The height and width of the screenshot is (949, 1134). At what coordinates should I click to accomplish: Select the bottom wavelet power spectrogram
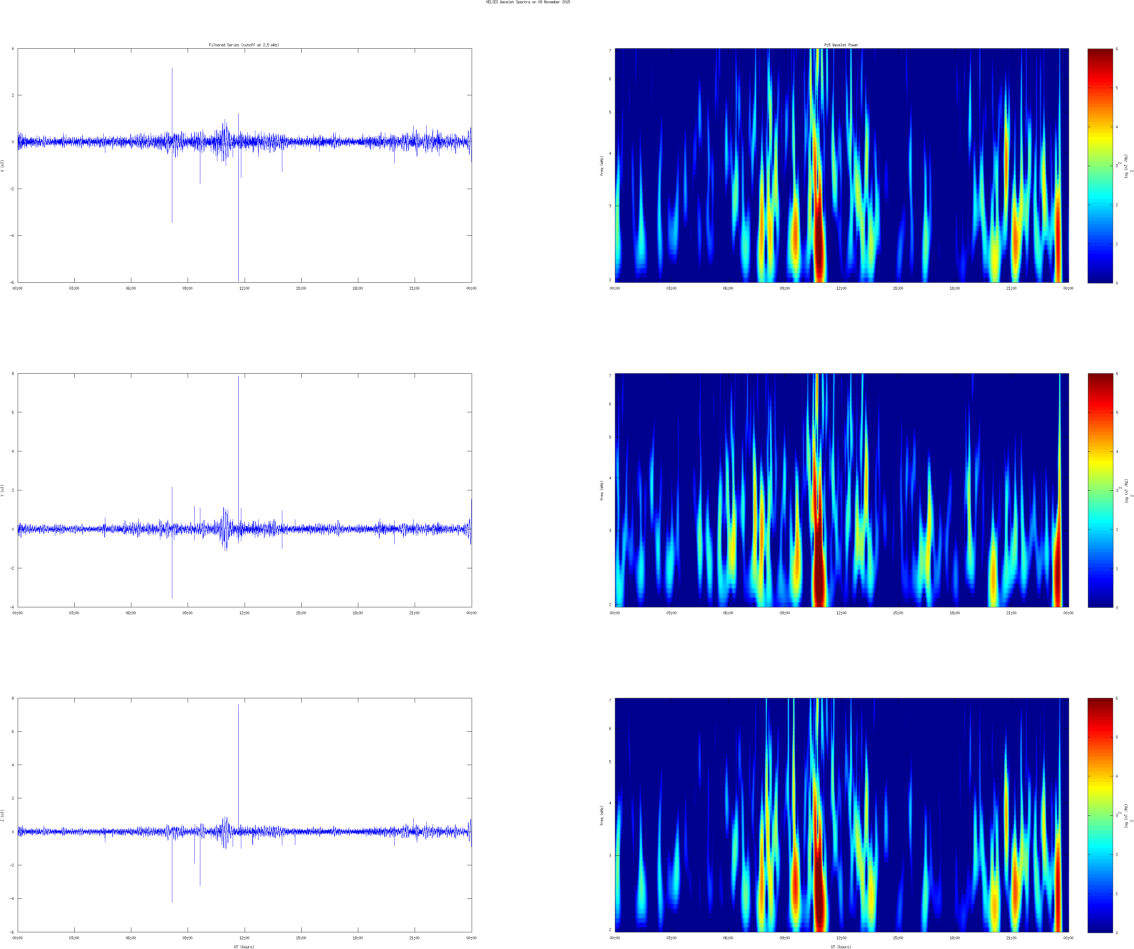point(842,815)
